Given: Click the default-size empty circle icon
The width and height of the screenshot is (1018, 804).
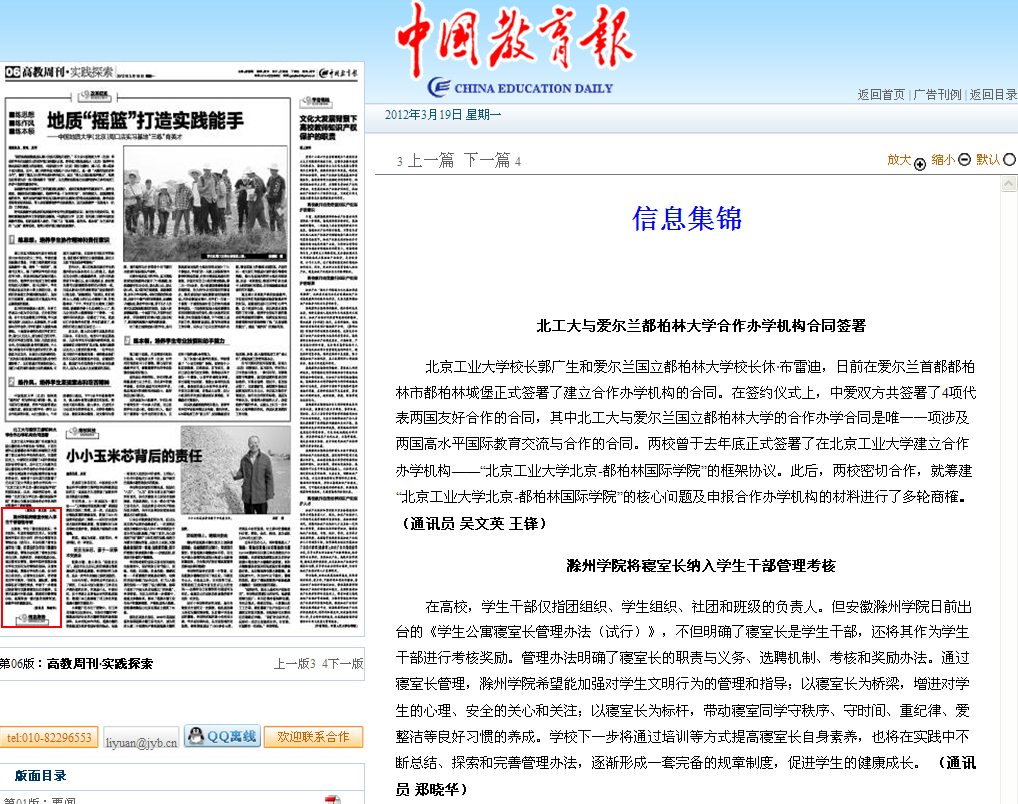Looking at the screenshot, I should (x=1009, y=159).
